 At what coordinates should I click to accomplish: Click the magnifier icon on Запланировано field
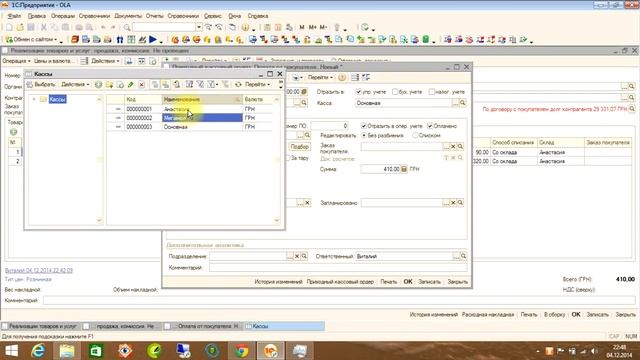point(460,202)
